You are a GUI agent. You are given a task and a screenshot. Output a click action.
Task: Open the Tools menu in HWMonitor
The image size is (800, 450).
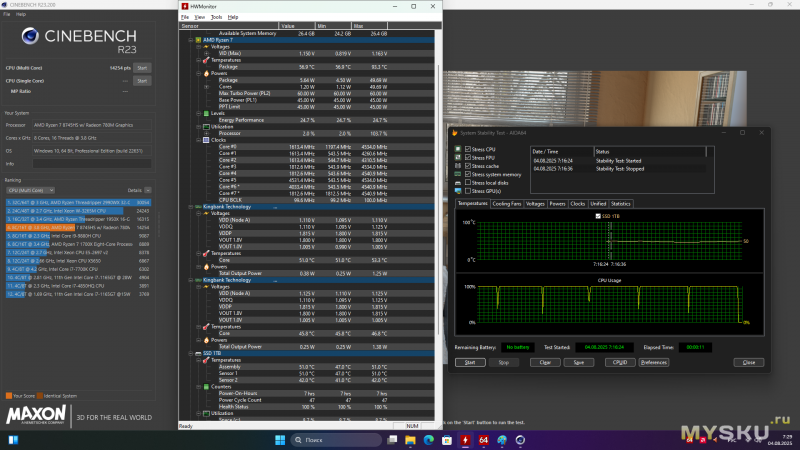pos(216,17)
